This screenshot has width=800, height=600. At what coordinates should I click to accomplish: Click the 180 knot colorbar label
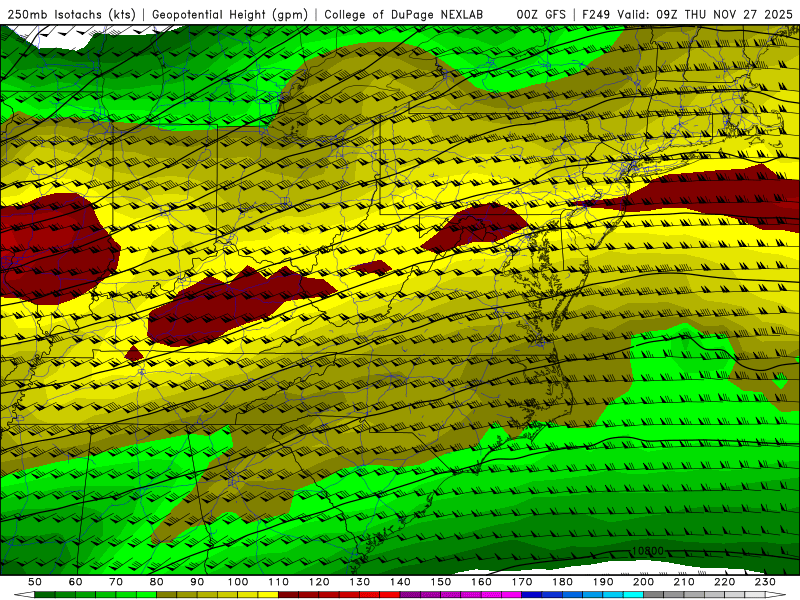coord(563,582)
